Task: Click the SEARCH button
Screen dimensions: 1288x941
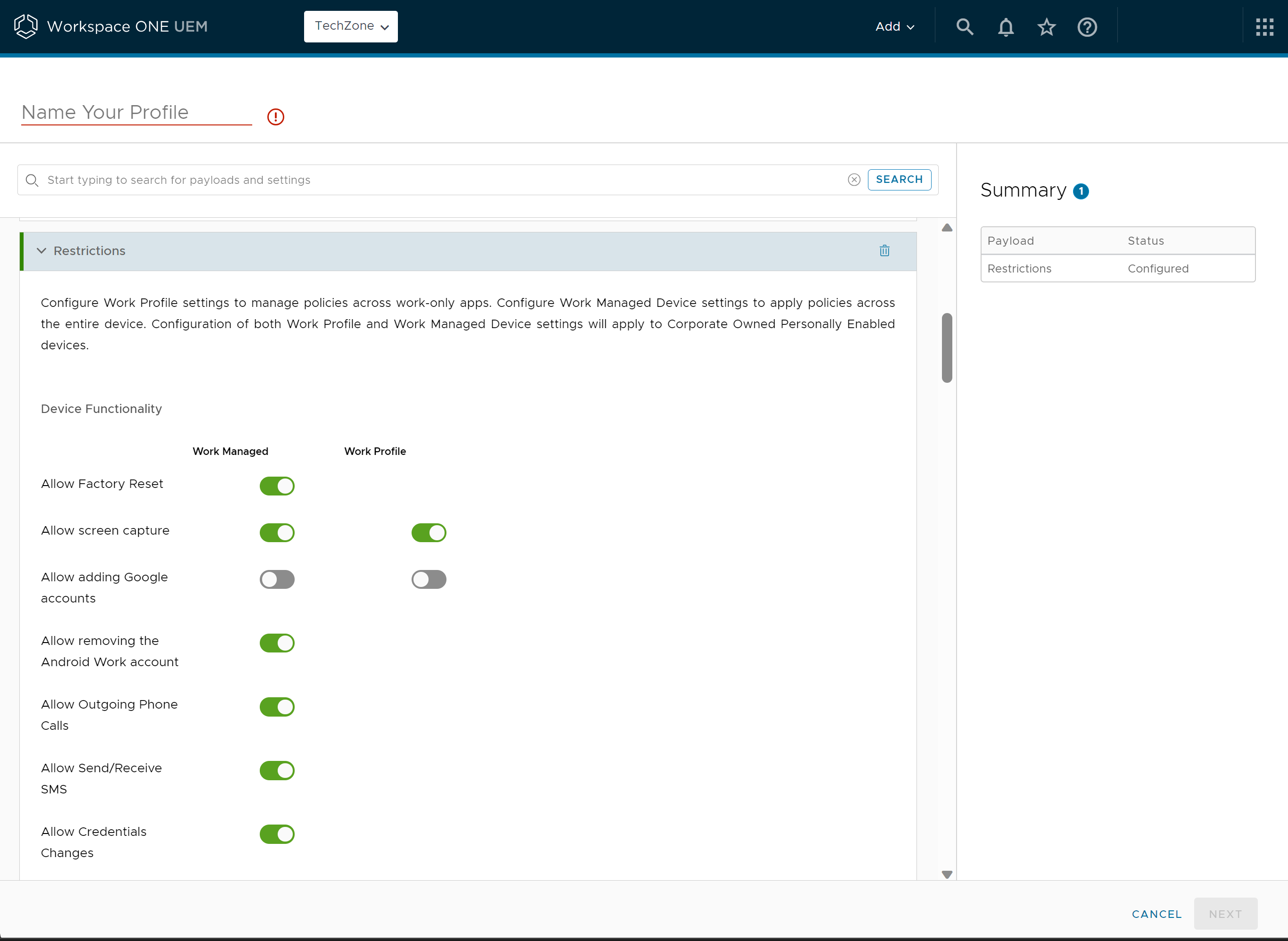Action: [899, 179]
